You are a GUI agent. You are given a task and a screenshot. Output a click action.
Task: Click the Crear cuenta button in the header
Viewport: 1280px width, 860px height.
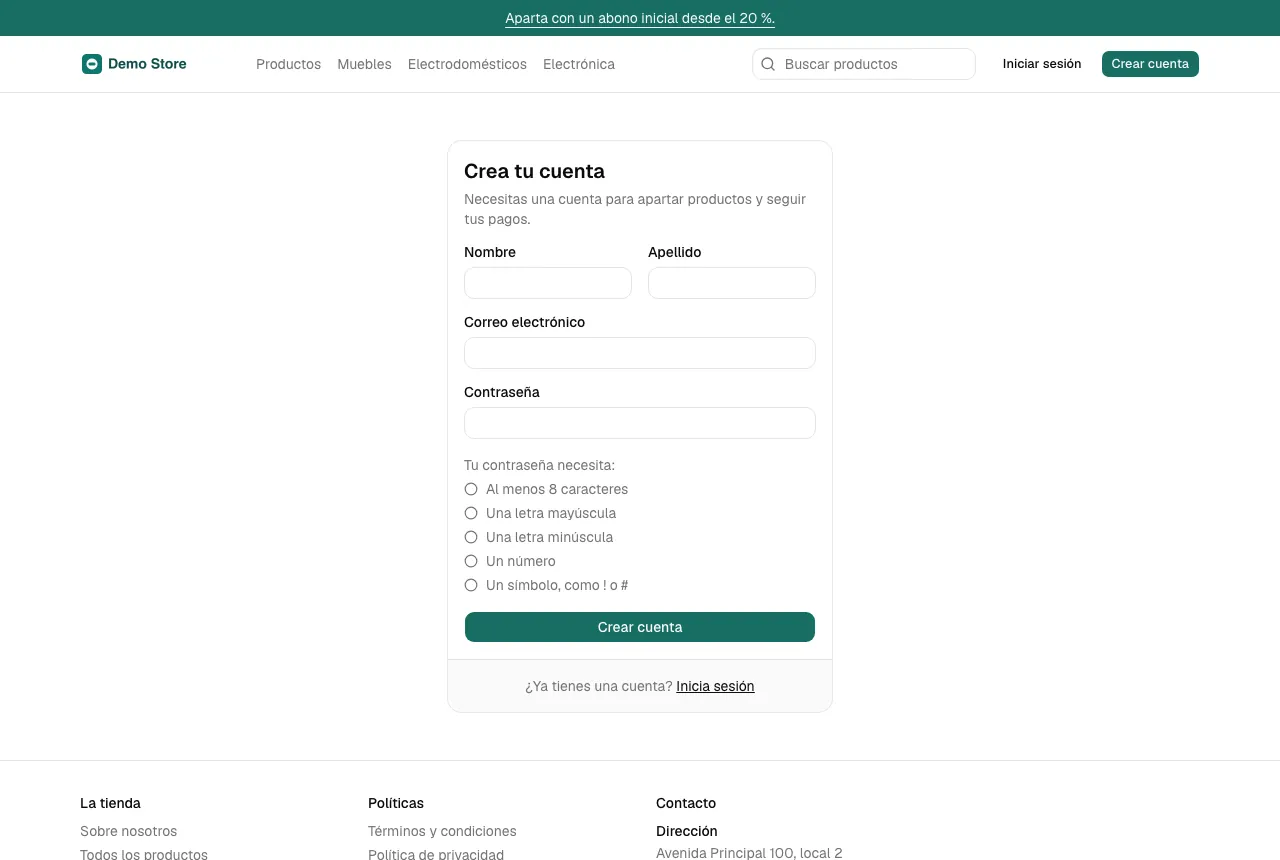(x=1150, y=64)
